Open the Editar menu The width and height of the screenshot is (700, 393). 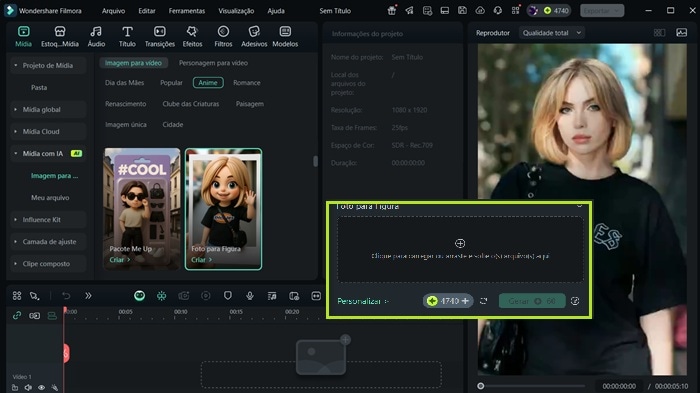(146, 11)
